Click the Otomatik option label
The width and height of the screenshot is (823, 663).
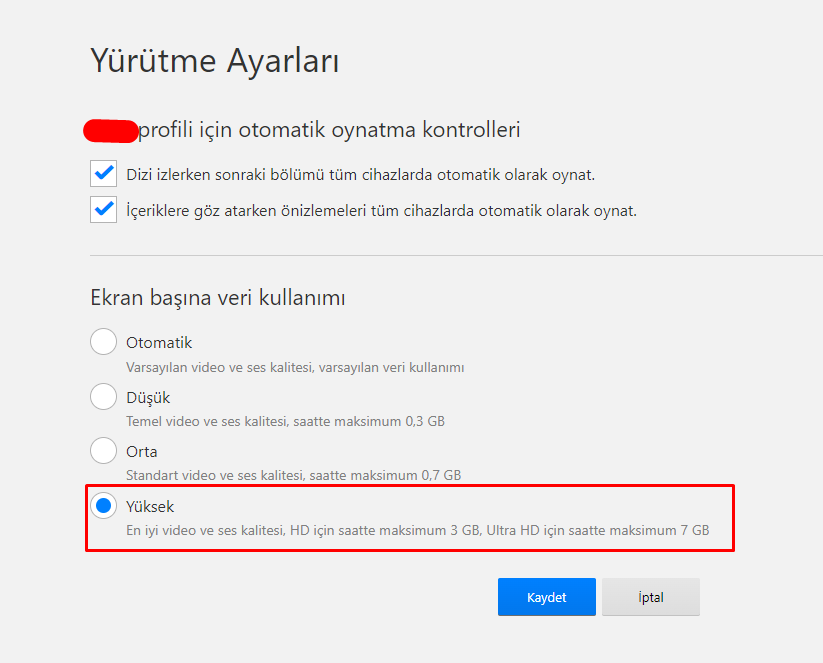point(159,343)
